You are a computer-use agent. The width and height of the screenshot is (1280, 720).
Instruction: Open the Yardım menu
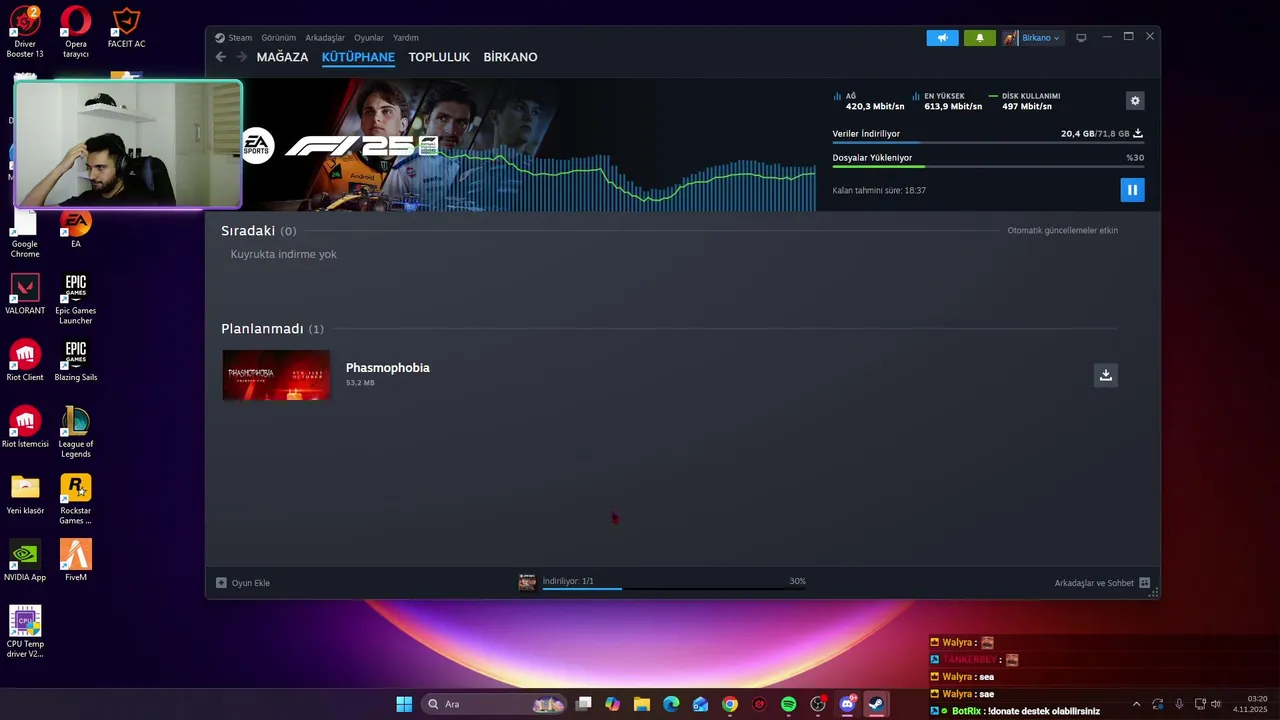[406, 38]
